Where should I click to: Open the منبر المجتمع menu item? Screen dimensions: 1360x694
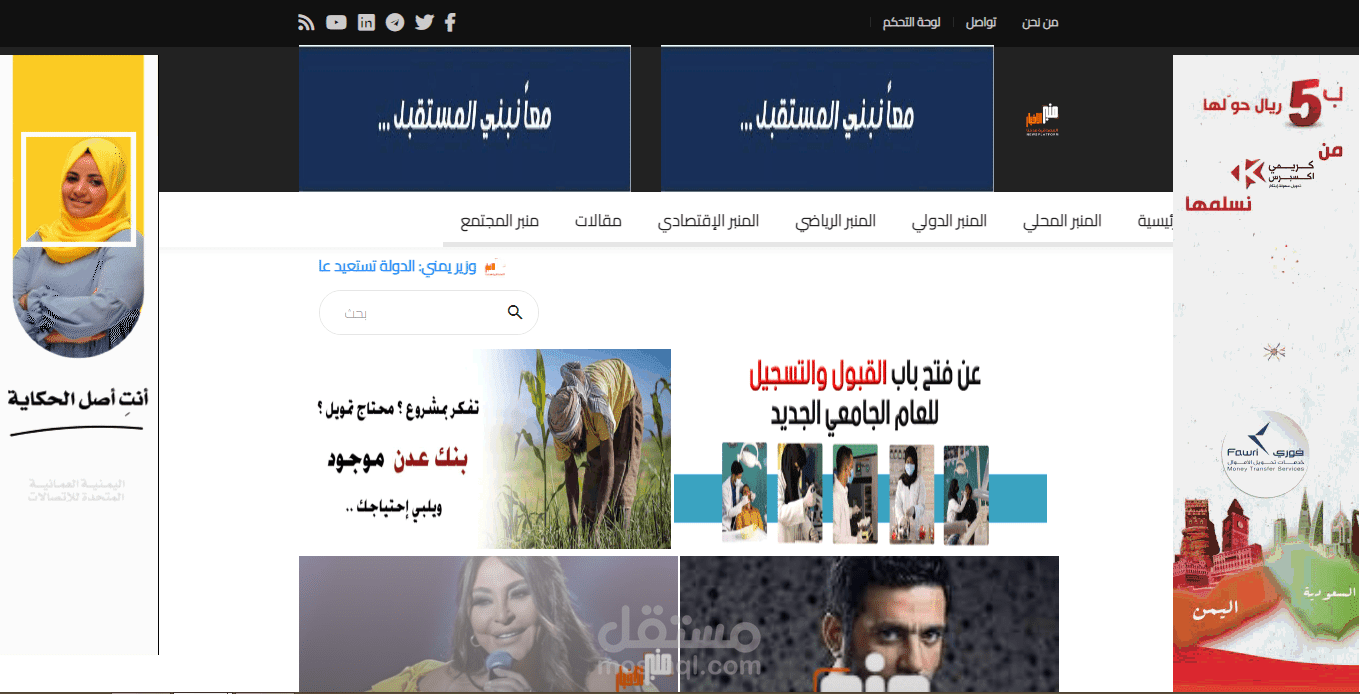click(x=499, y=221)
